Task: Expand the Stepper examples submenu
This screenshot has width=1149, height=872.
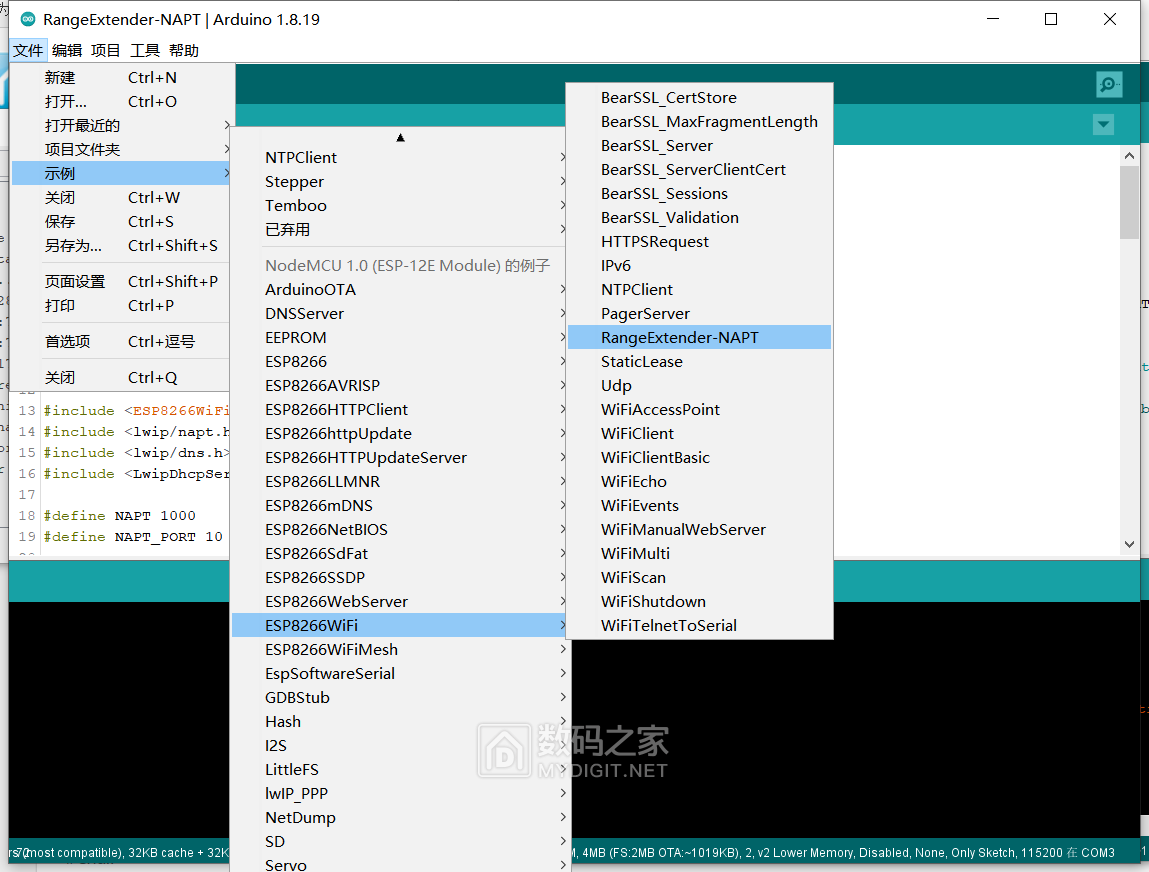Action: [x=400, y=182]
